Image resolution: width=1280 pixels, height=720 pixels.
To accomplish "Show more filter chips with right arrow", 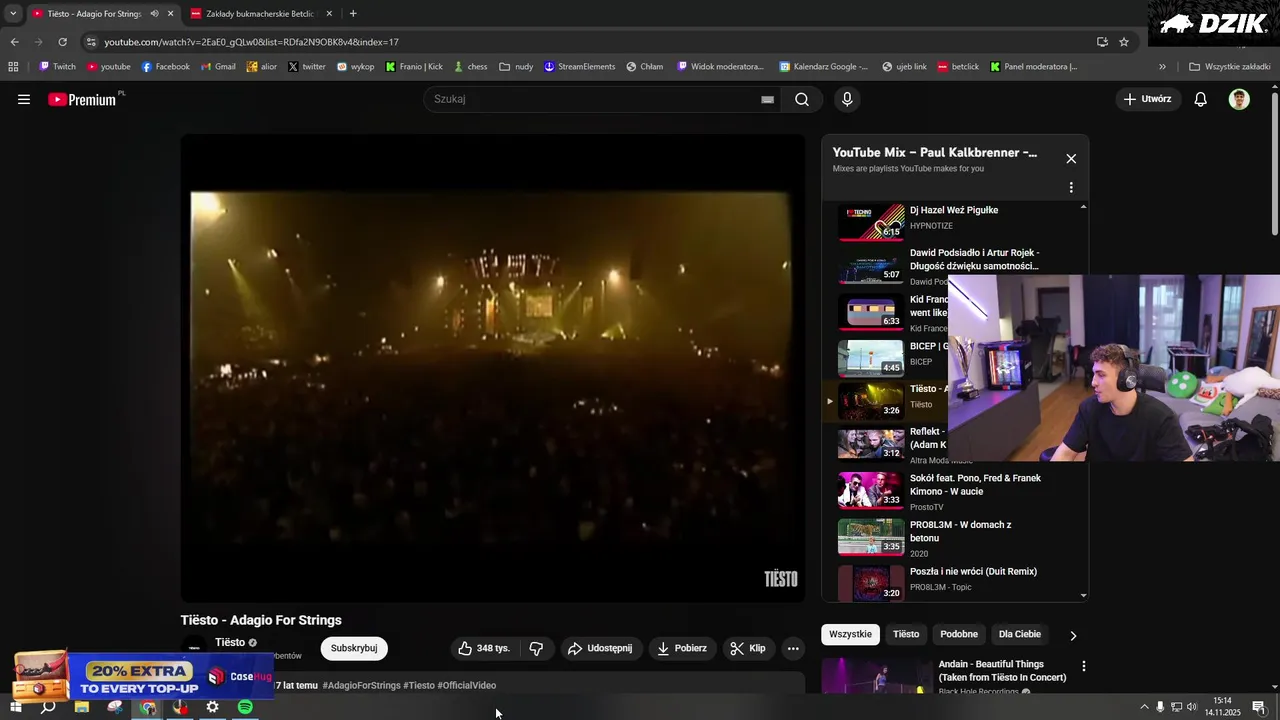I will coord(1073,635).
